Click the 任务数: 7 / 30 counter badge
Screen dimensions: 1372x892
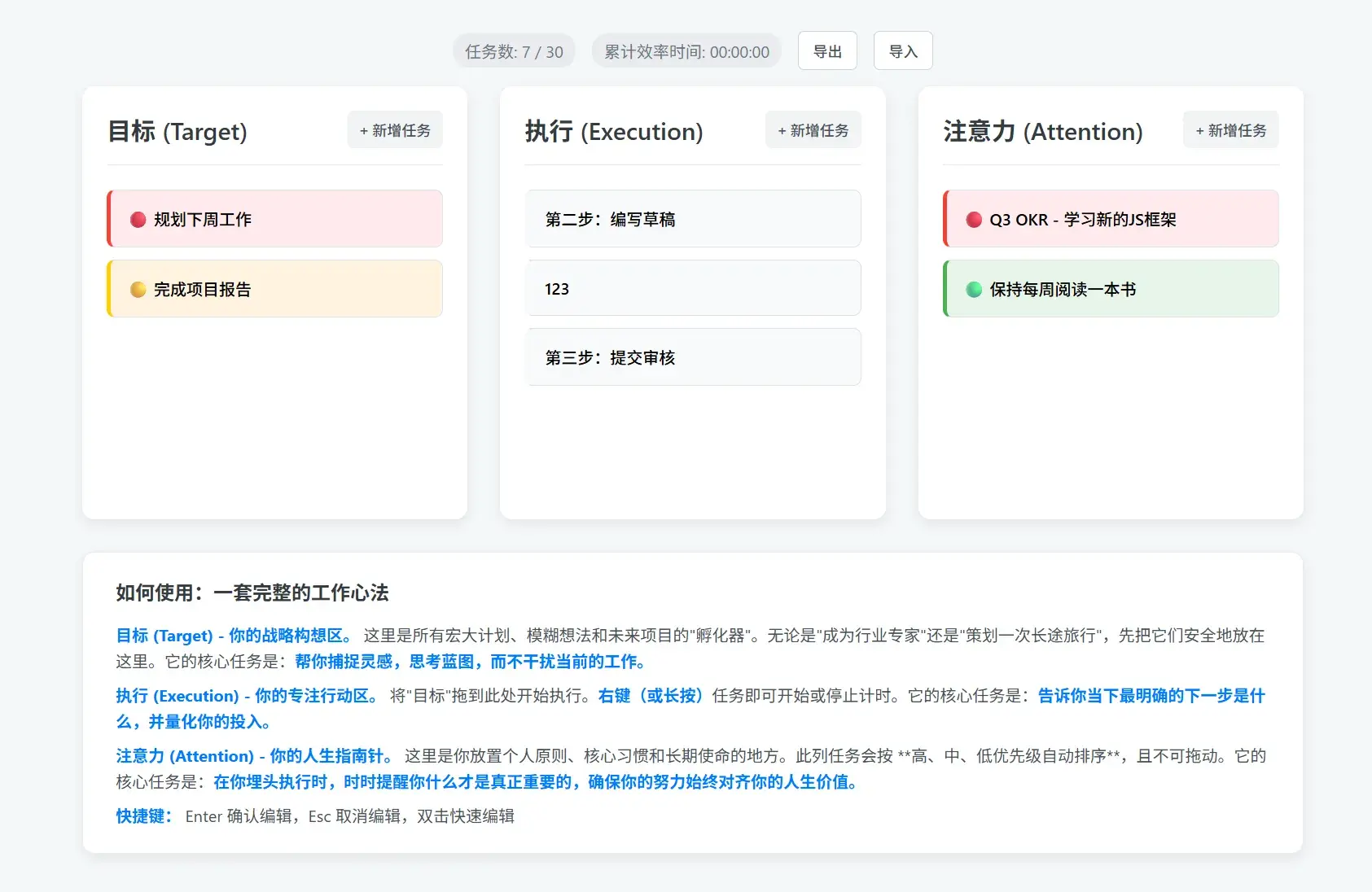(514, 51)
